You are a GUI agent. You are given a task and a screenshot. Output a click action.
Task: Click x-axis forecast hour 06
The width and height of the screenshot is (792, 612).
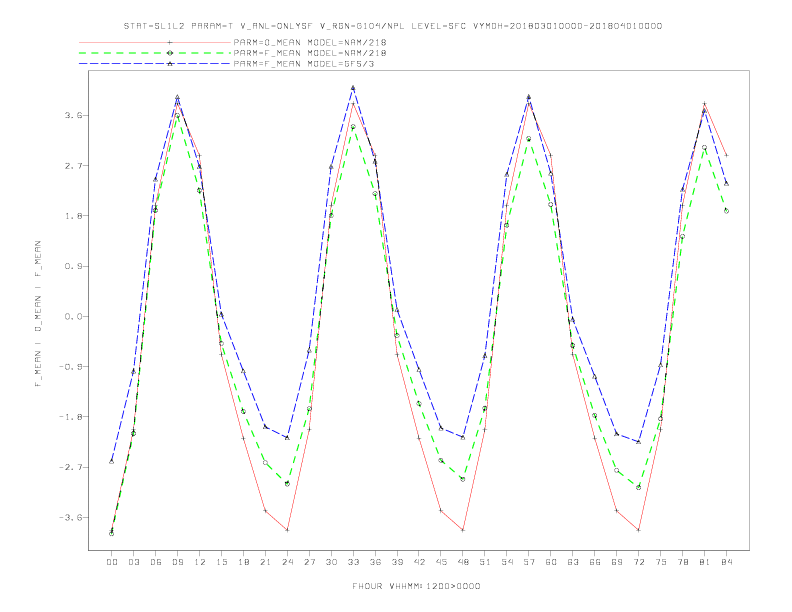click(x=156, y=562)
